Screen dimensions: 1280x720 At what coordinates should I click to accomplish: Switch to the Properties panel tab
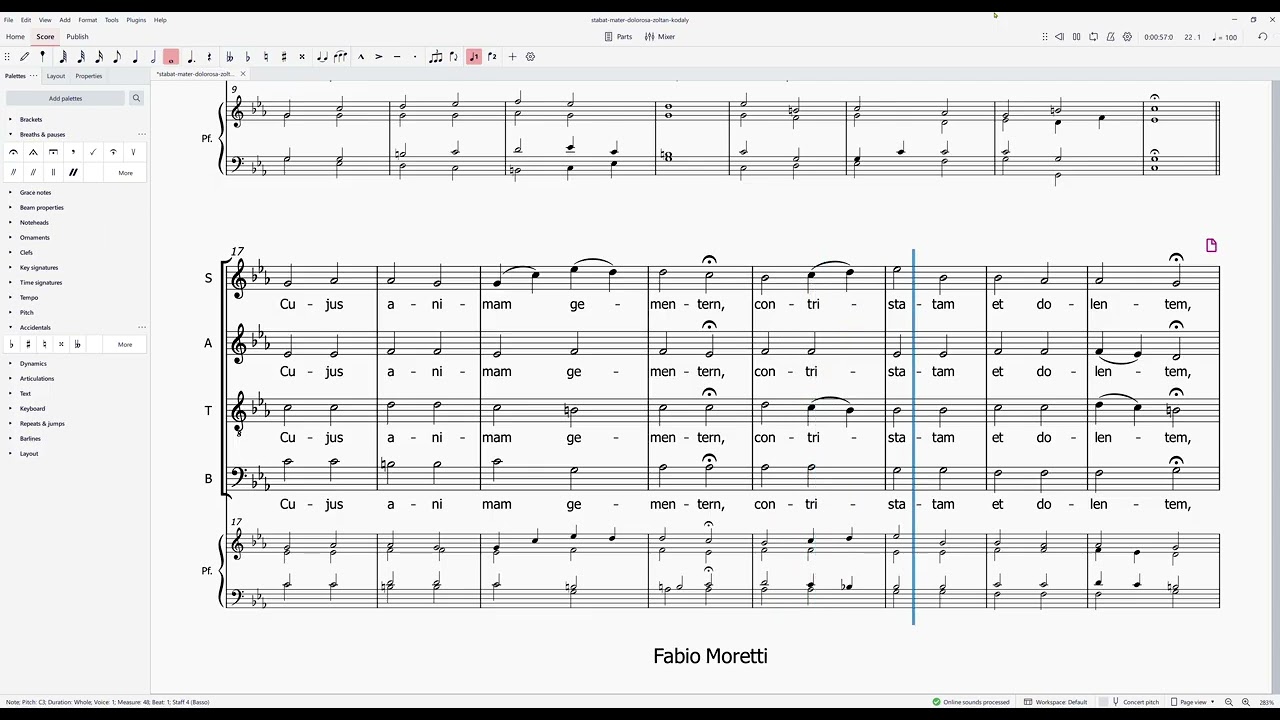[x=88, y=76]
